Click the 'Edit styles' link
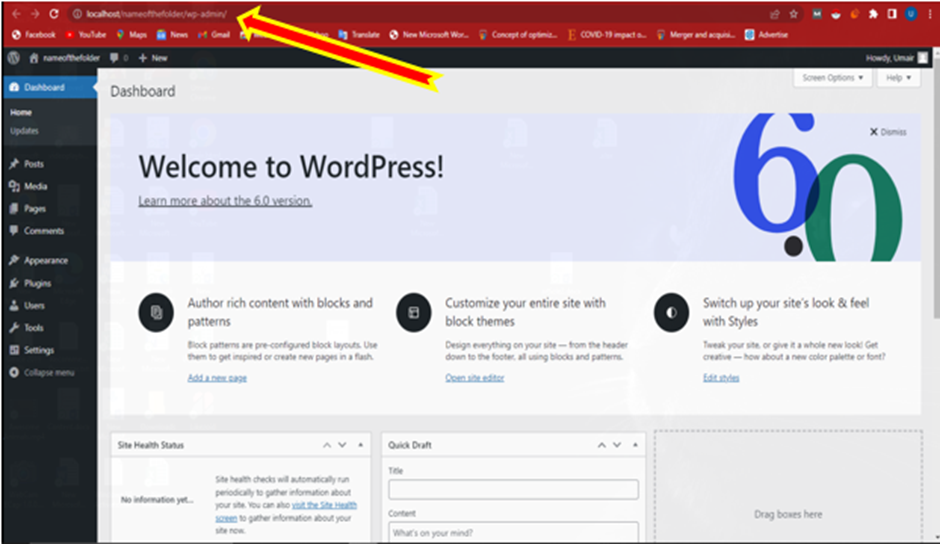 pyautogui.click(x=721, y=377)
